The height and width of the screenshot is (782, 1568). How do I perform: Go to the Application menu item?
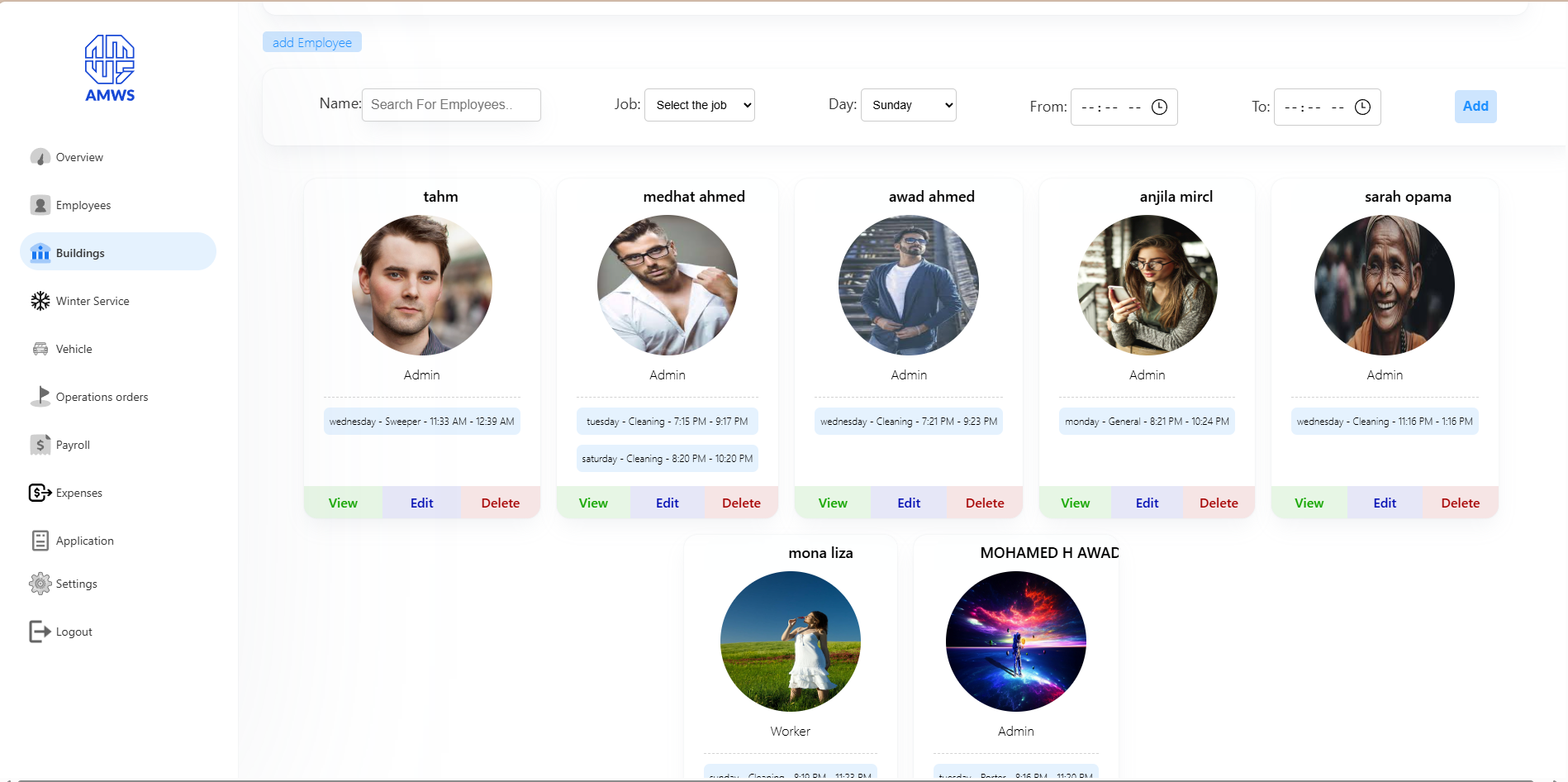coord(84,541)
